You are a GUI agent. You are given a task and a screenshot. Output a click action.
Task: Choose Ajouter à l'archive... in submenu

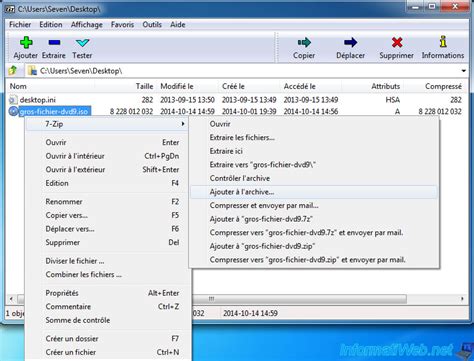coord(313,192)
